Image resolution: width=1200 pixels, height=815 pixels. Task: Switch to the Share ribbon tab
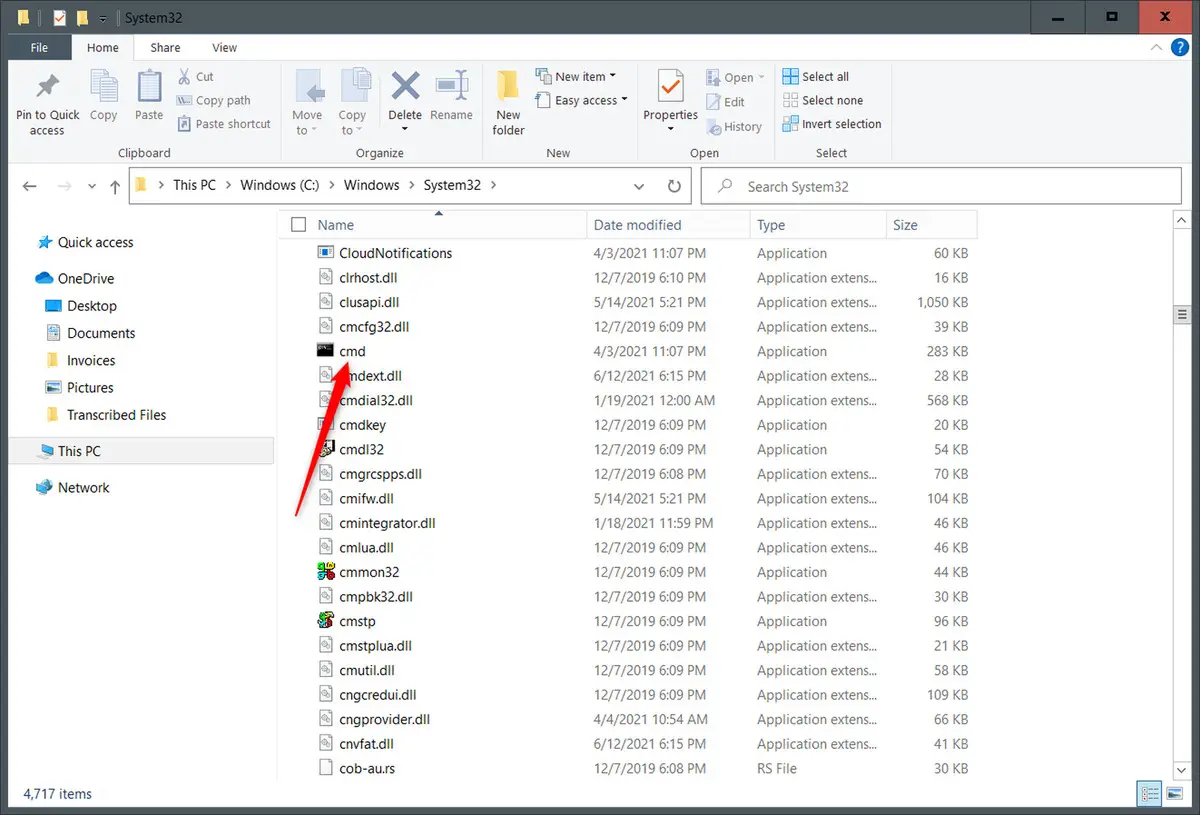tap(165, 47)
